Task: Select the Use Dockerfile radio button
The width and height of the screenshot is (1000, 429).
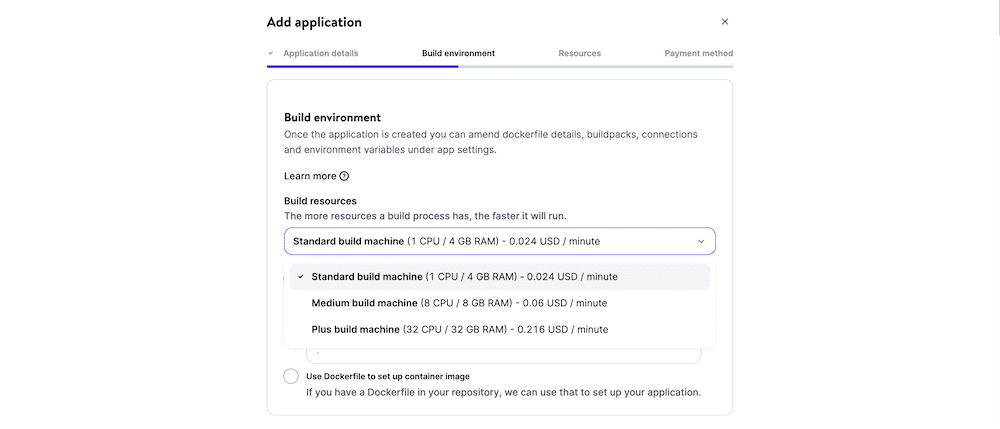Action: tap(291, 376)
